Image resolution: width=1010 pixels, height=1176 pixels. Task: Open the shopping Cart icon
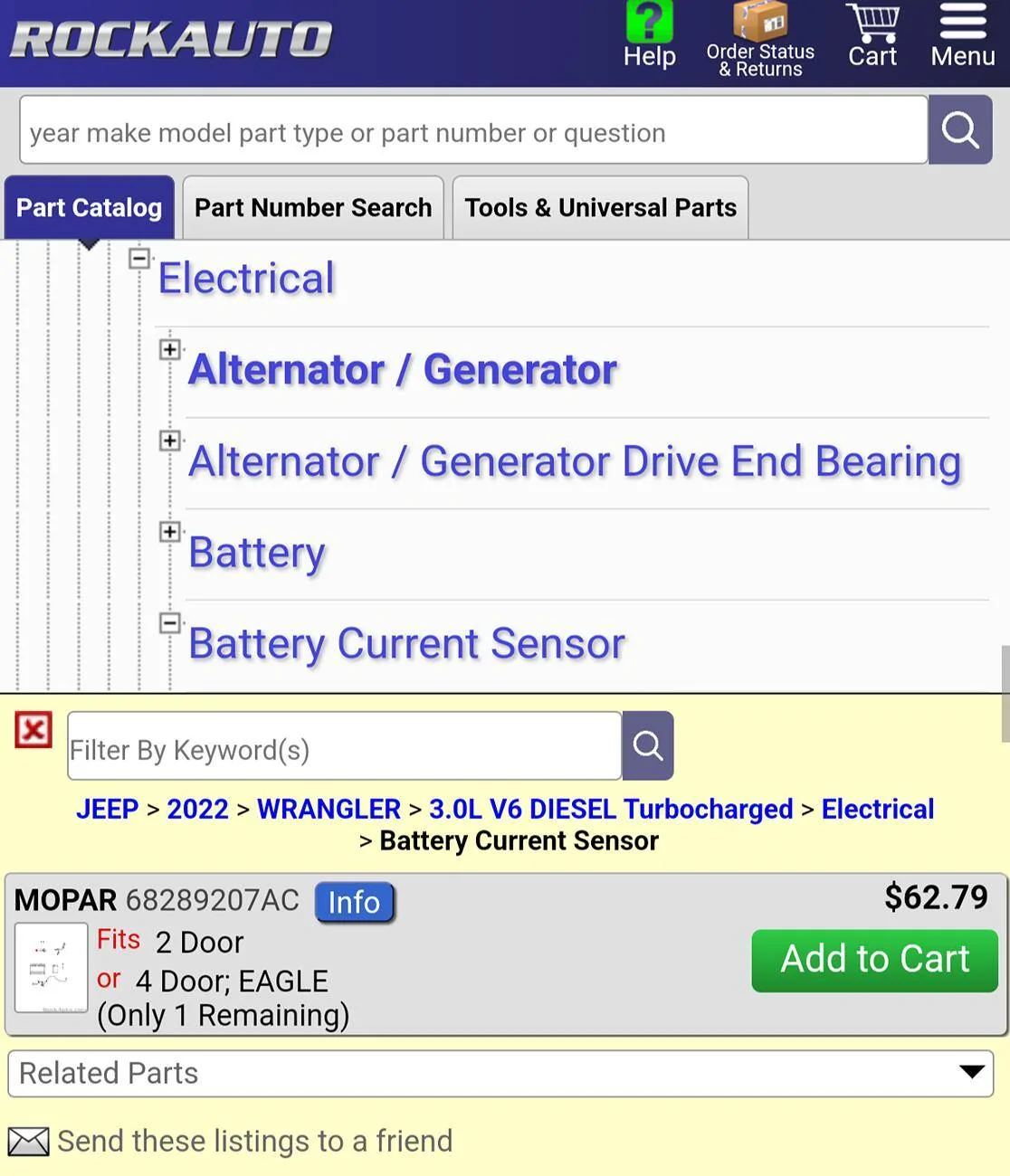point(872,23)
